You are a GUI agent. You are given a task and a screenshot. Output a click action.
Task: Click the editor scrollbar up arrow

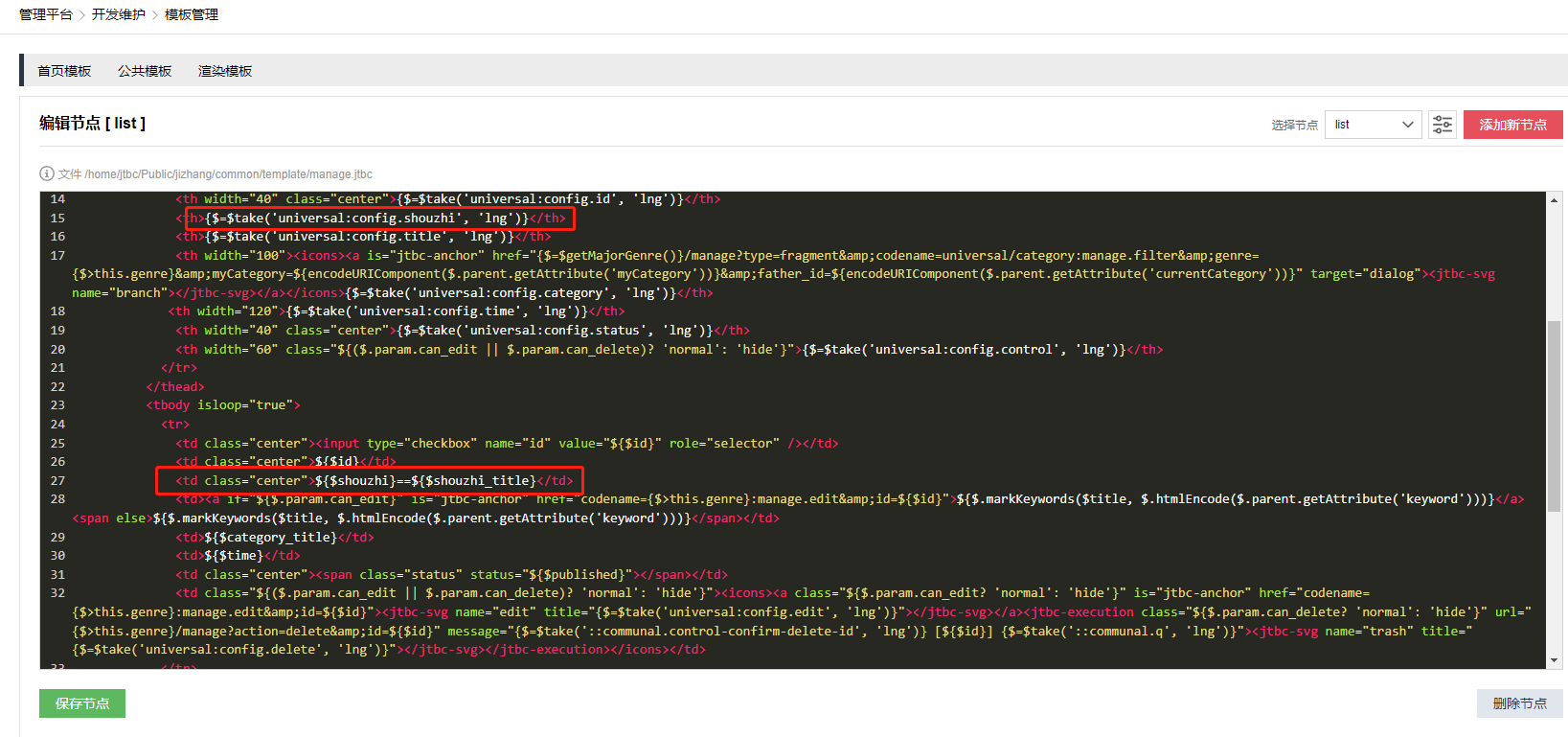coord(1554,200)
